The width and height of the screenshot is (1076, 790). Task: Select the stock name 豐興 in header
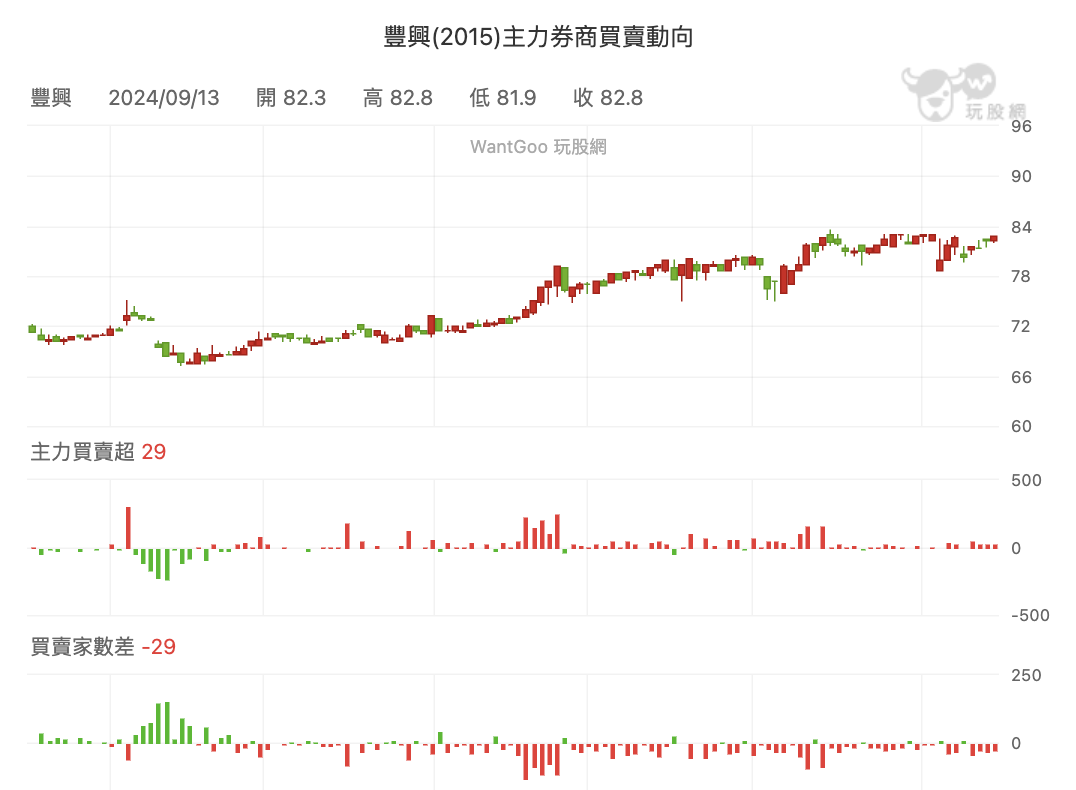point(51,97)
